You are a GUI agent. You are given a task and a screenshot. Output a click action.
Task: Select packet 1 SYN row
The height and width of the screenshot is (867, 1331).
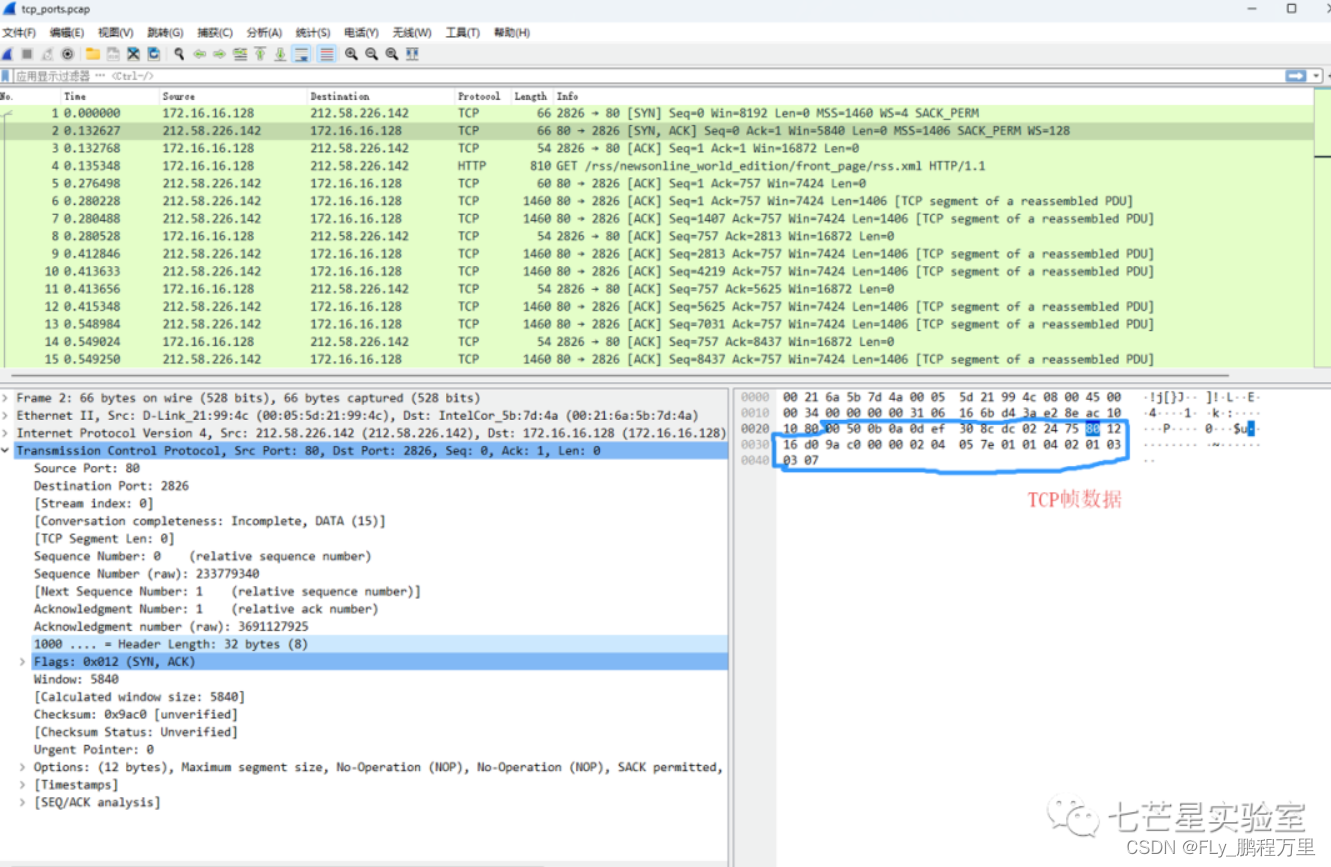656,113
